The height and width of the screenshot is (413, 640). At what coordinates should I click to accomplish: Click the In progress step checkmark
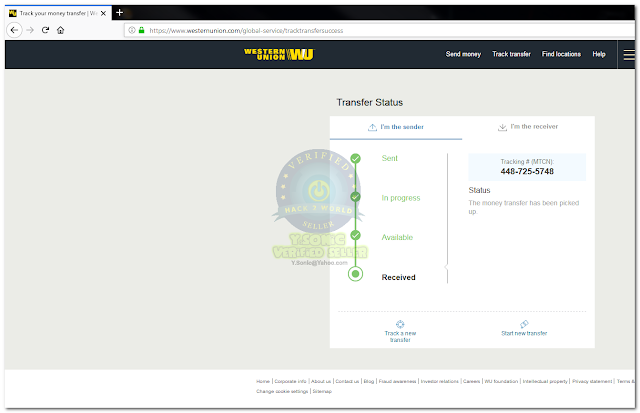coord(356,197)
